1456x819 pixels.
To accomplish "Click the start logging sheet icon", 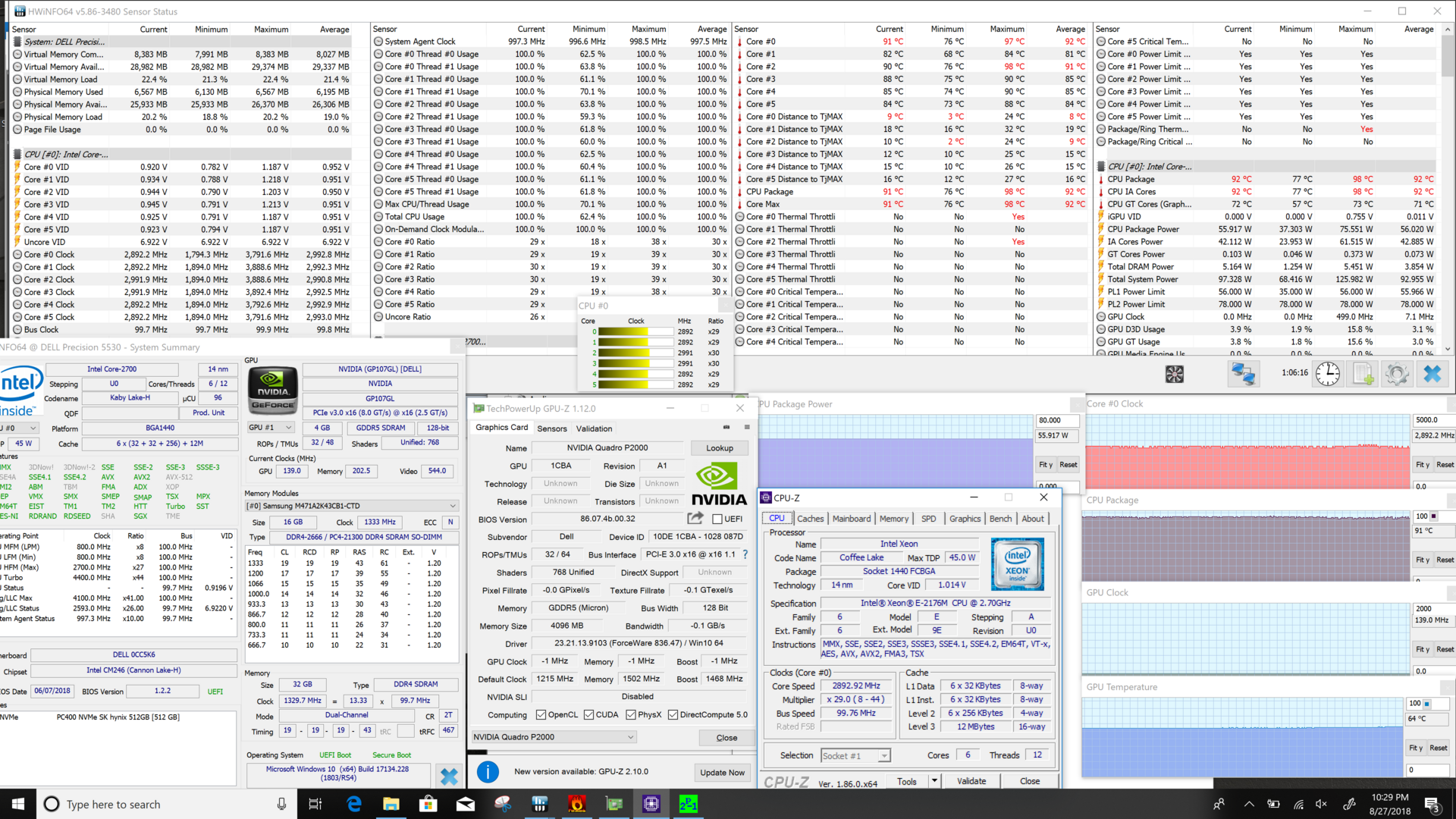I will coord(1363,374).
